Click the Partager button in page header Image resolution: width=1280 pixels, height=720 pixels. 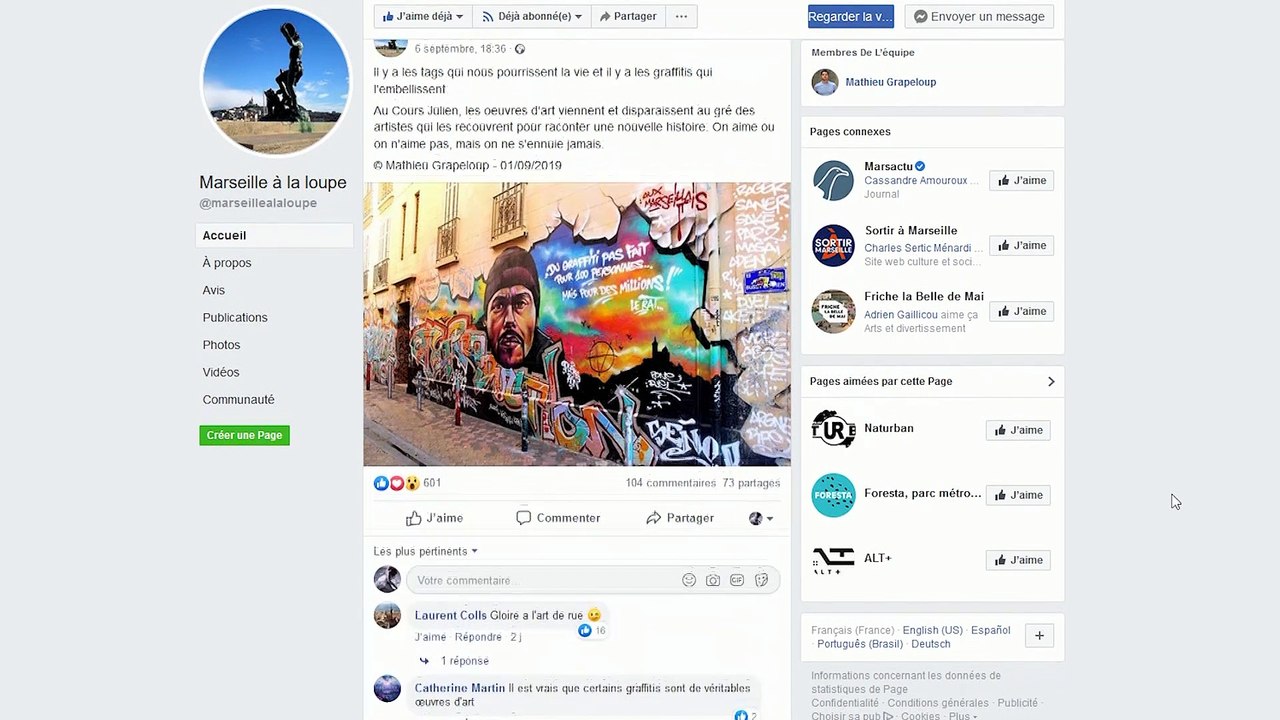coord(628,16)
